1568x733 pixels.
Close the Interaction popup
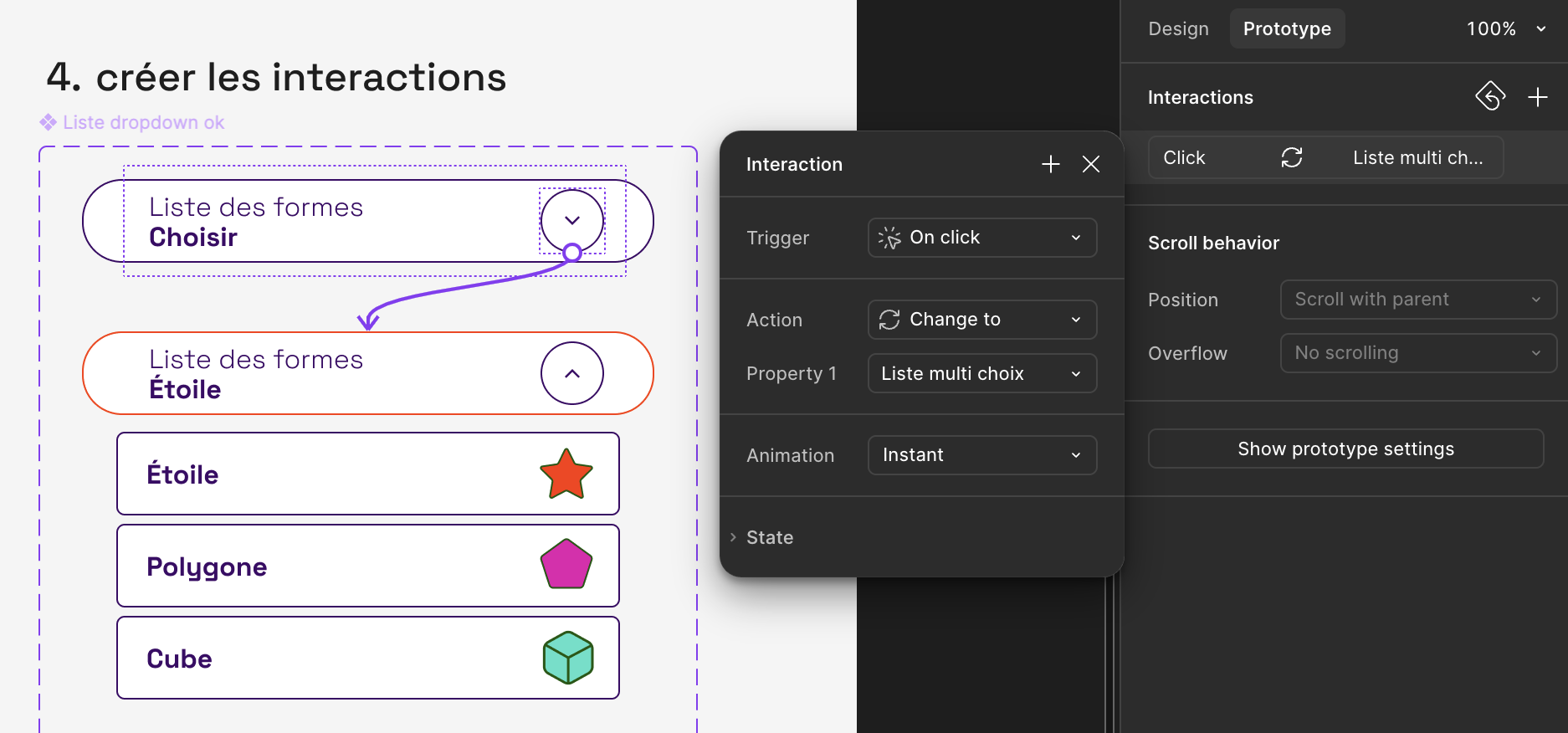(1090, 164)
